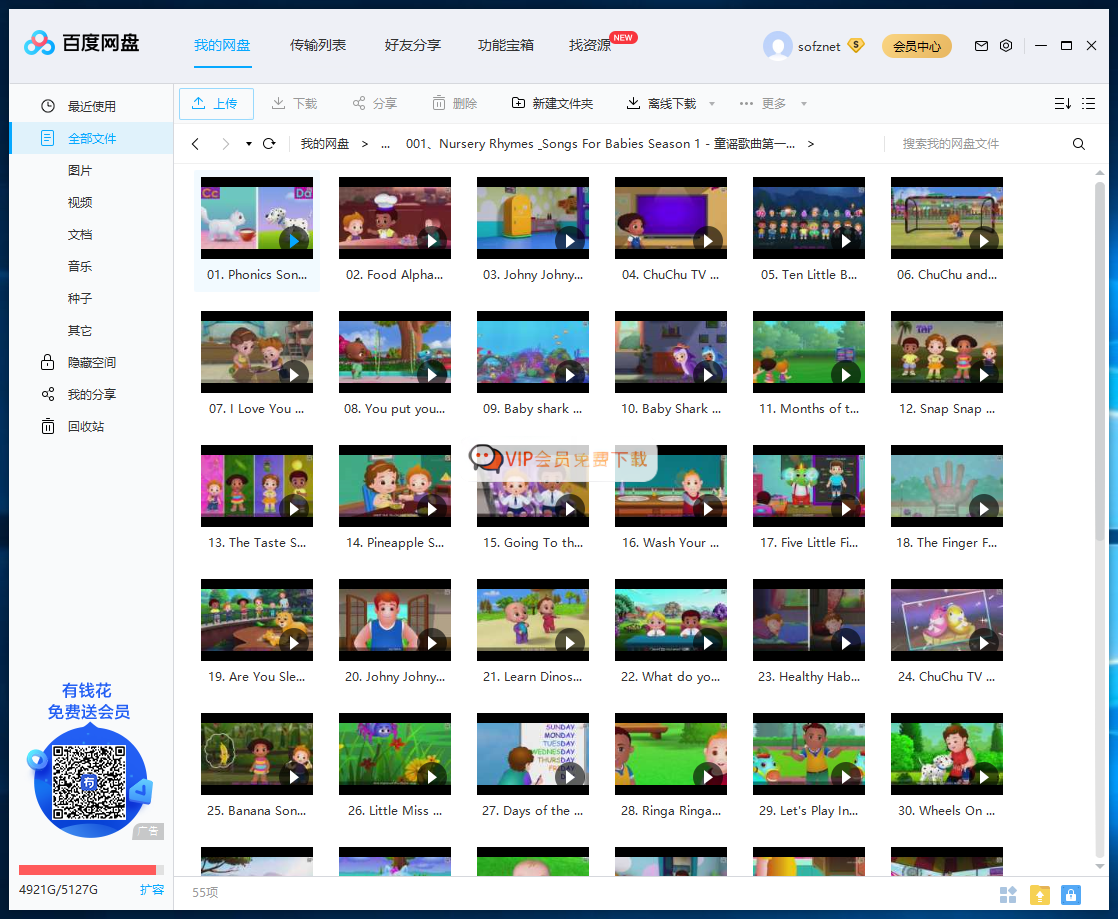Select 视频 in the sidebar

coord(79,202)
